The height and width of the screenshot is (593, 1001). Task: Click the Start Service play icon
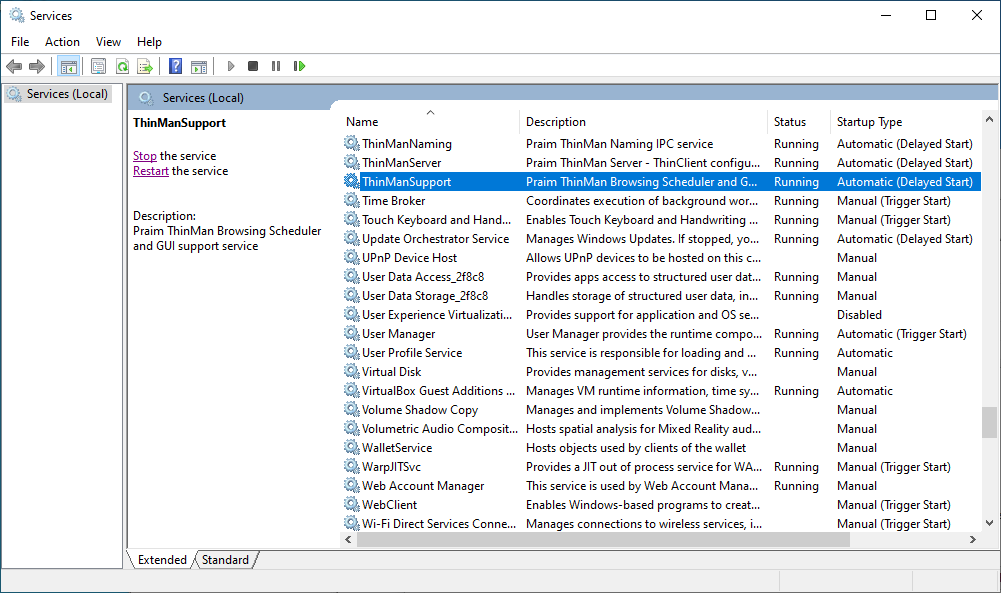click(230, 66)
